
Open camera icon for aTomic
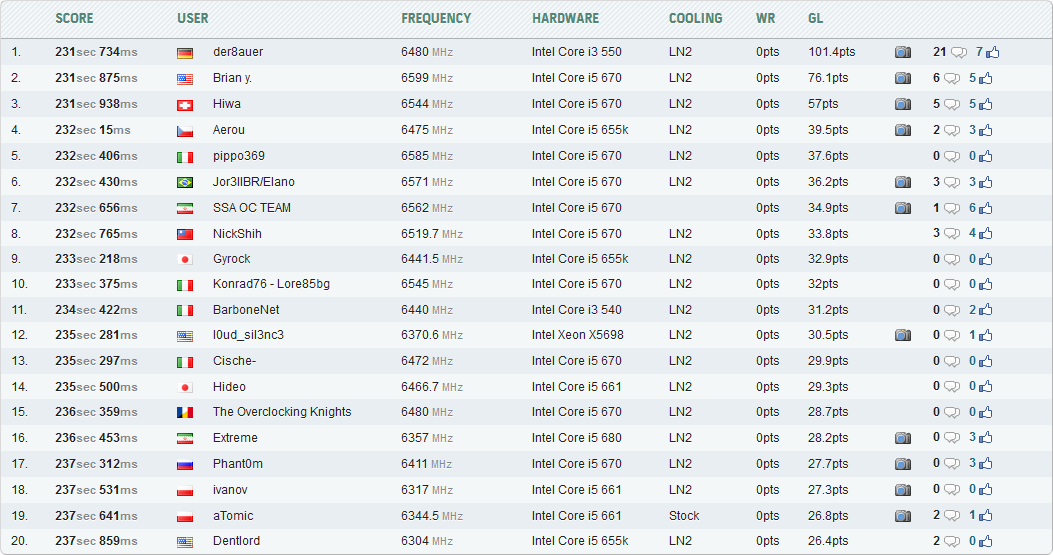point(903,516)
